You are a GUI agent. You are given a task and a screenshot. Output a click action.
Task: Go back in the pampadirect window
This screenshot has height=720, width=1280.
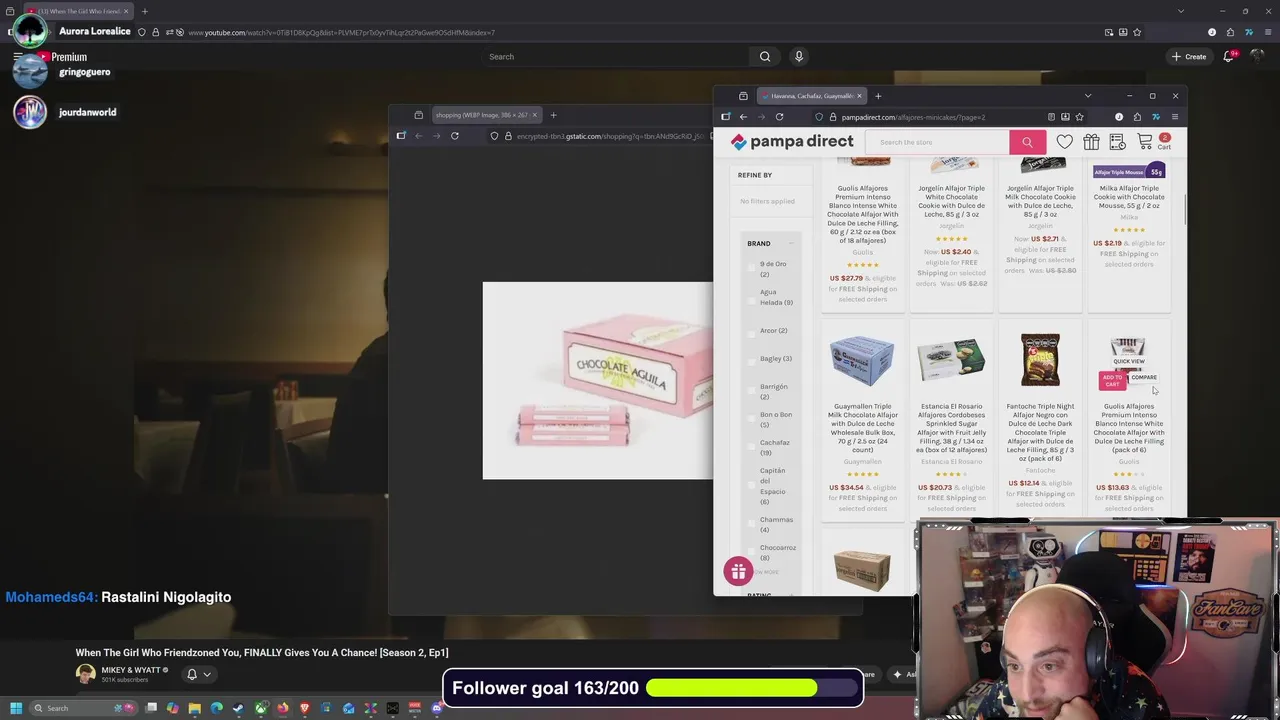click(x=743, y=117)
